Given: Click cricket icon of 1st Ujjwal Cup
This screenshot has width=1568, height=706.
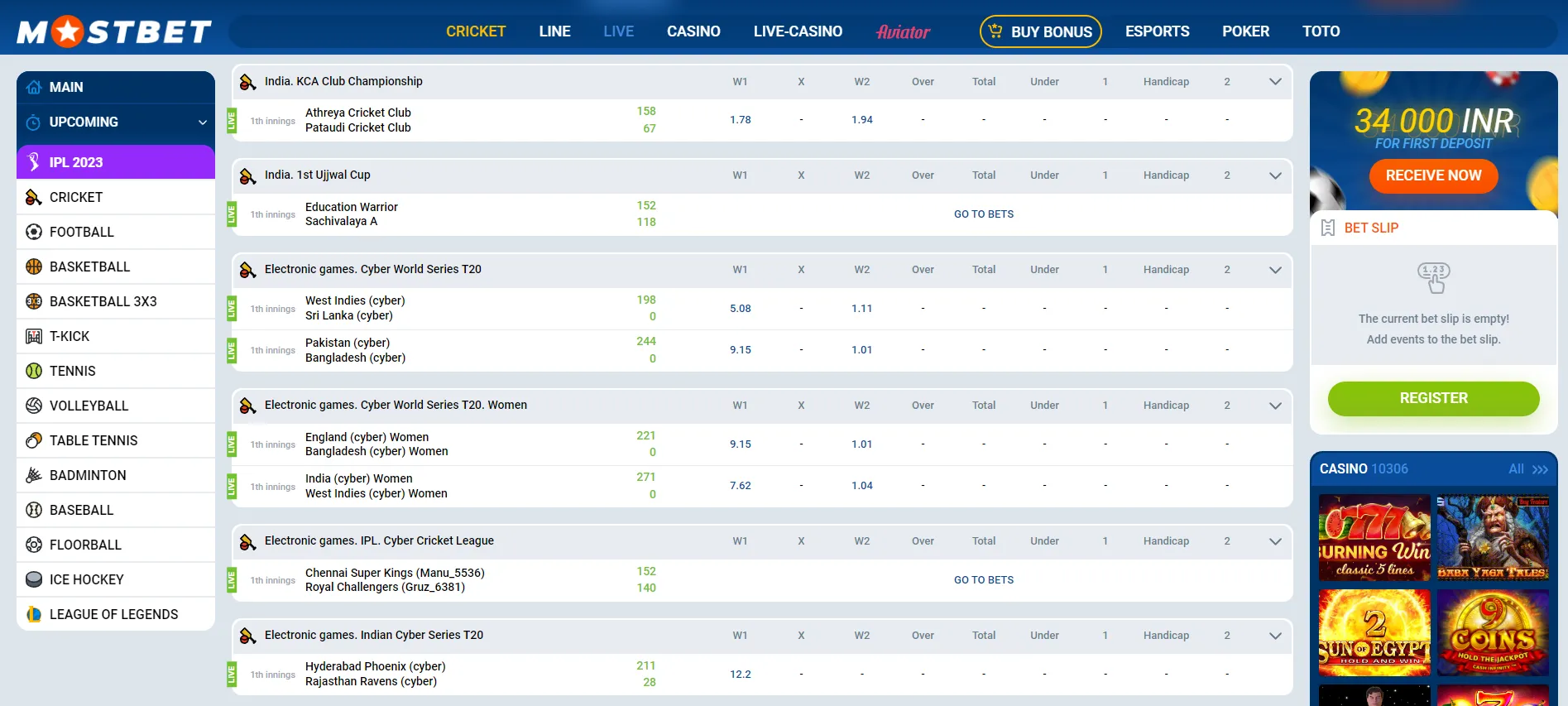Looking at the screenshot, I should [247, 176].
